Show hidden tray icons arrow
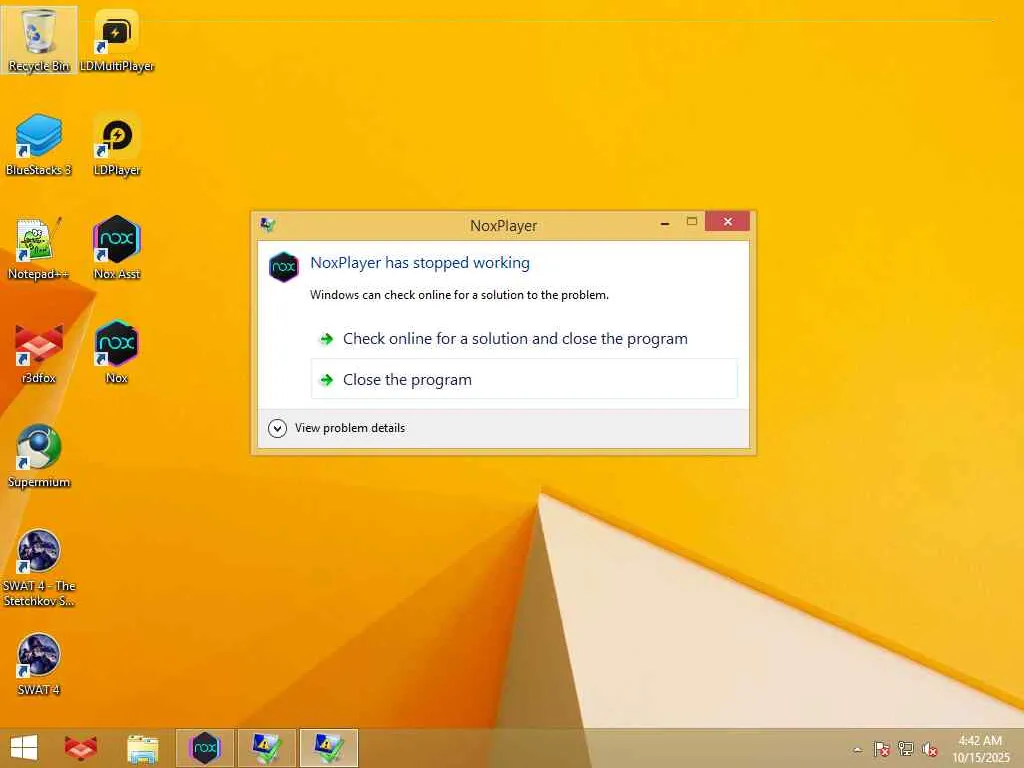 coord(857,749)
